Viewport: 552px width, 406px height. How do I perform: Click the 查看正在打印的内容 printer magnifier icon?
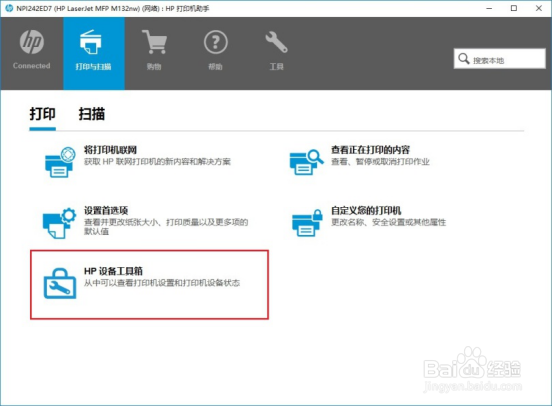306,162
